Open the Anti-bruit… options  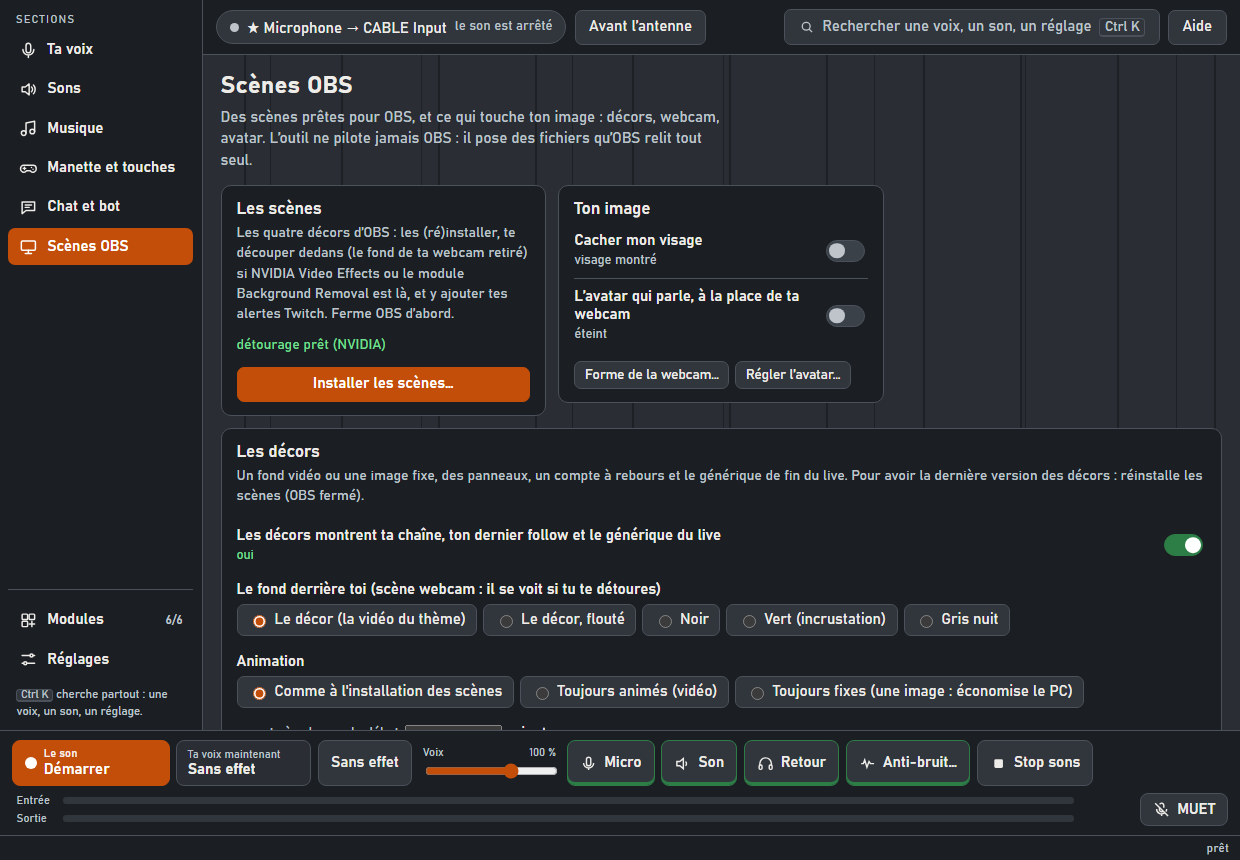coord(908,763)
